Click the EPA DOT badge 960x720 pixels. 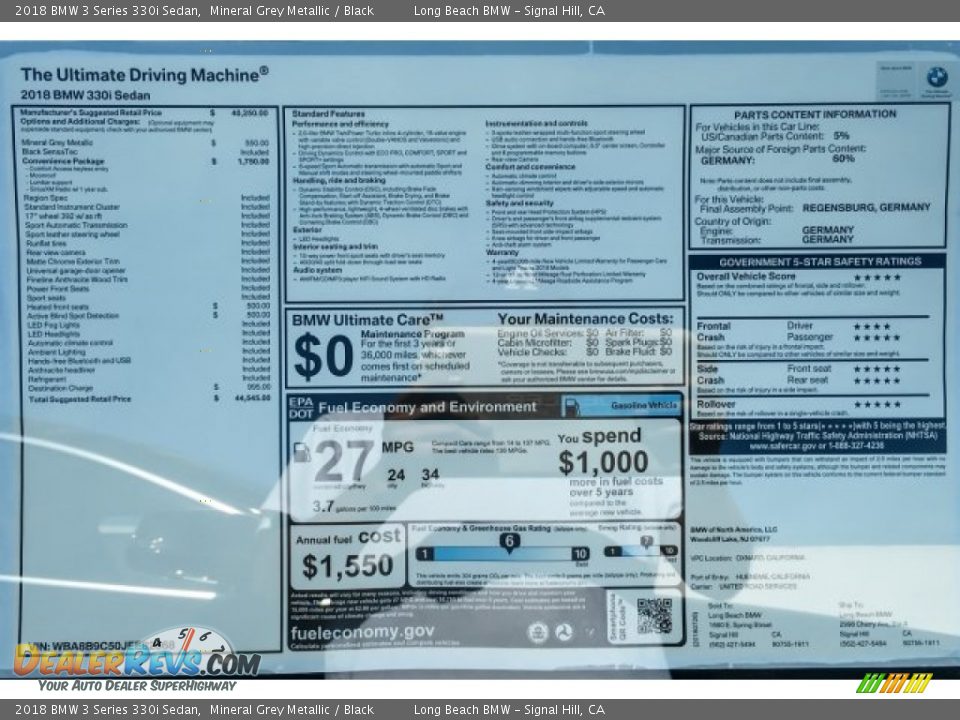(x=301, y=407)
